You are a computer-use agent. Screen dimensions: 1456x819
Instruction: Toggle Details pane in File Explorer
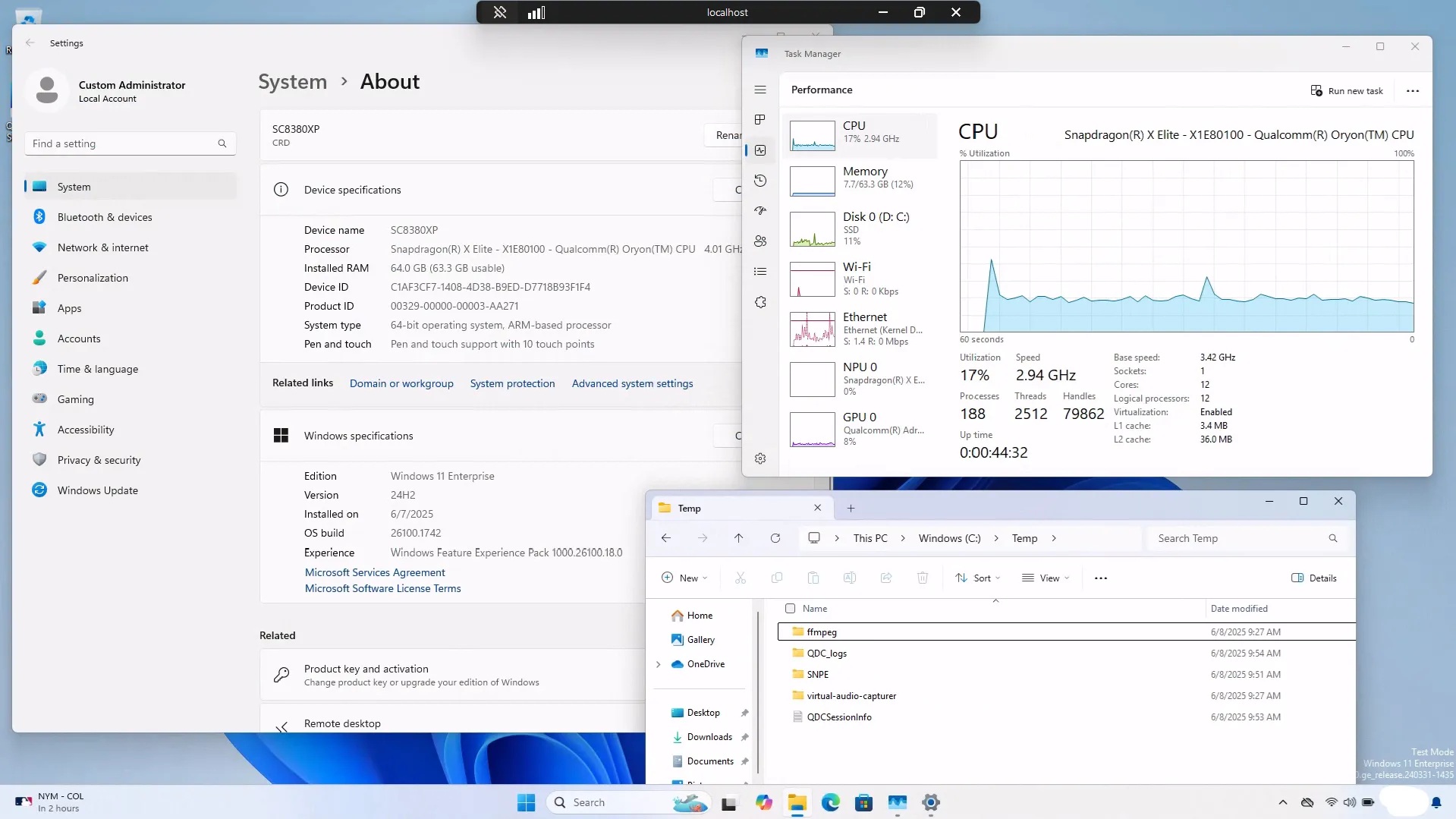coord(1314,578)
